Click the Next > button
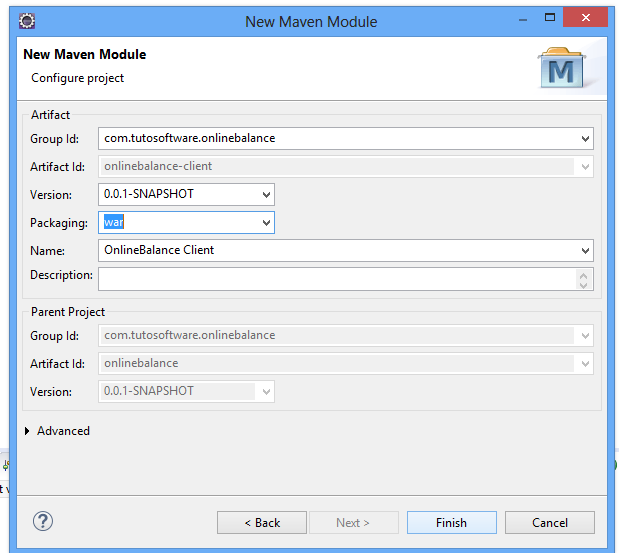 [354, 523]
